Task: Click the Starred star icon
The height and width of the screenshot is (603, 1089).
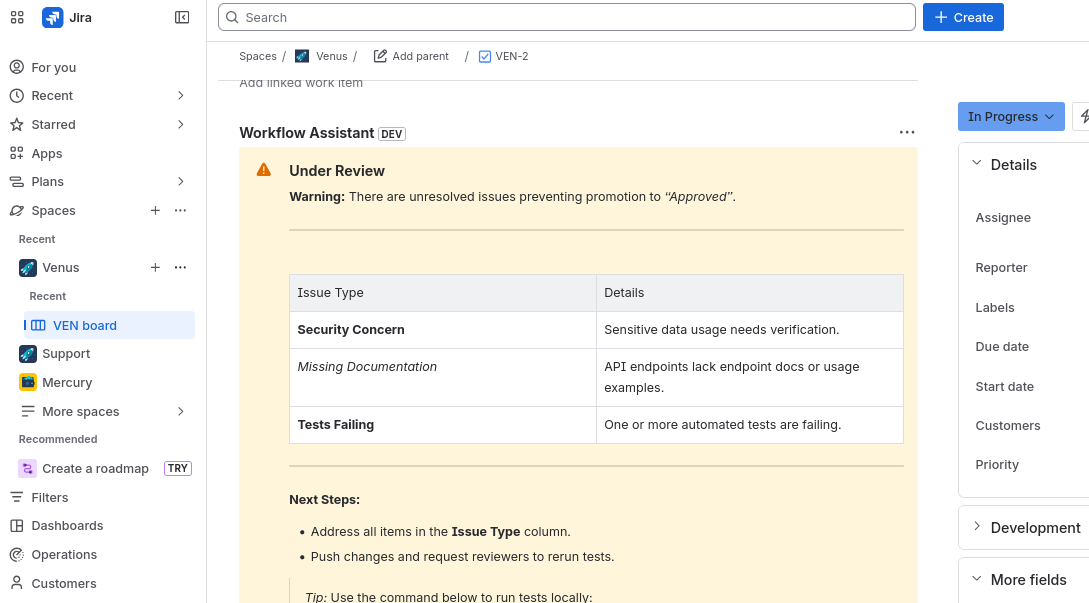Action: coord(17,124)
